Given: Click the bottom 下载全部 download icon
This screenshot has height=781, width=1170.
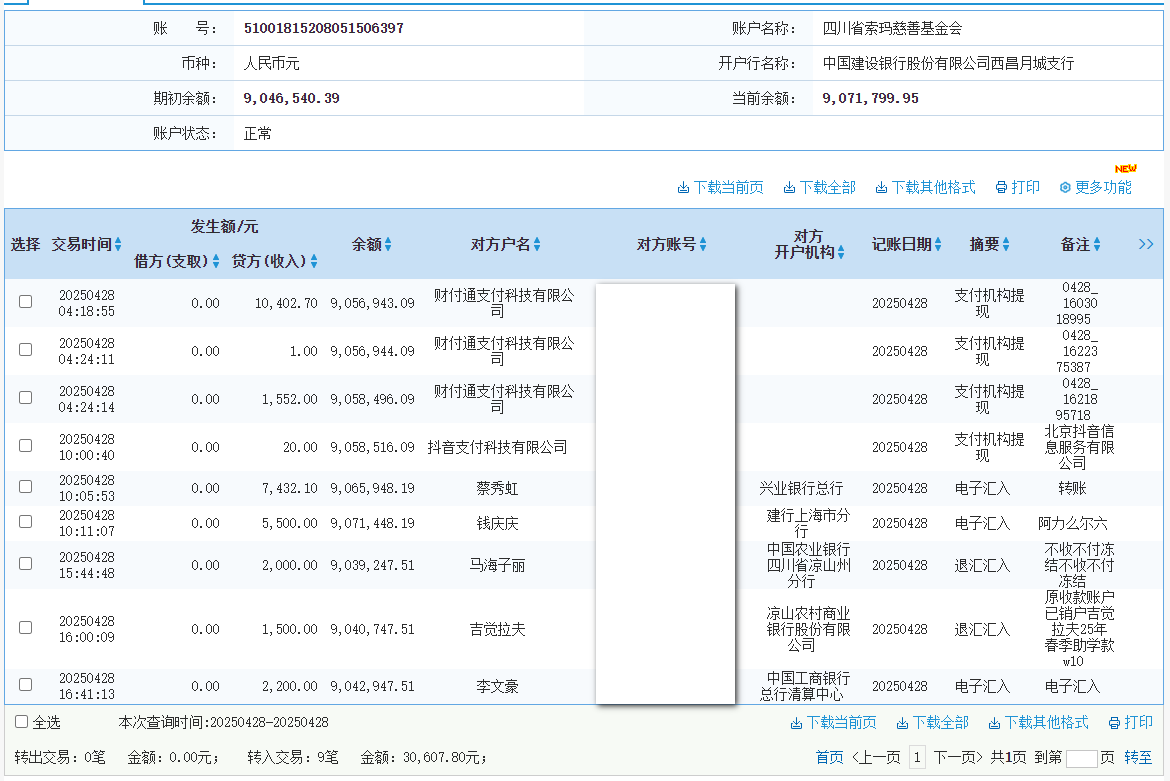Looking at the screenshot, I should (902, 723).
